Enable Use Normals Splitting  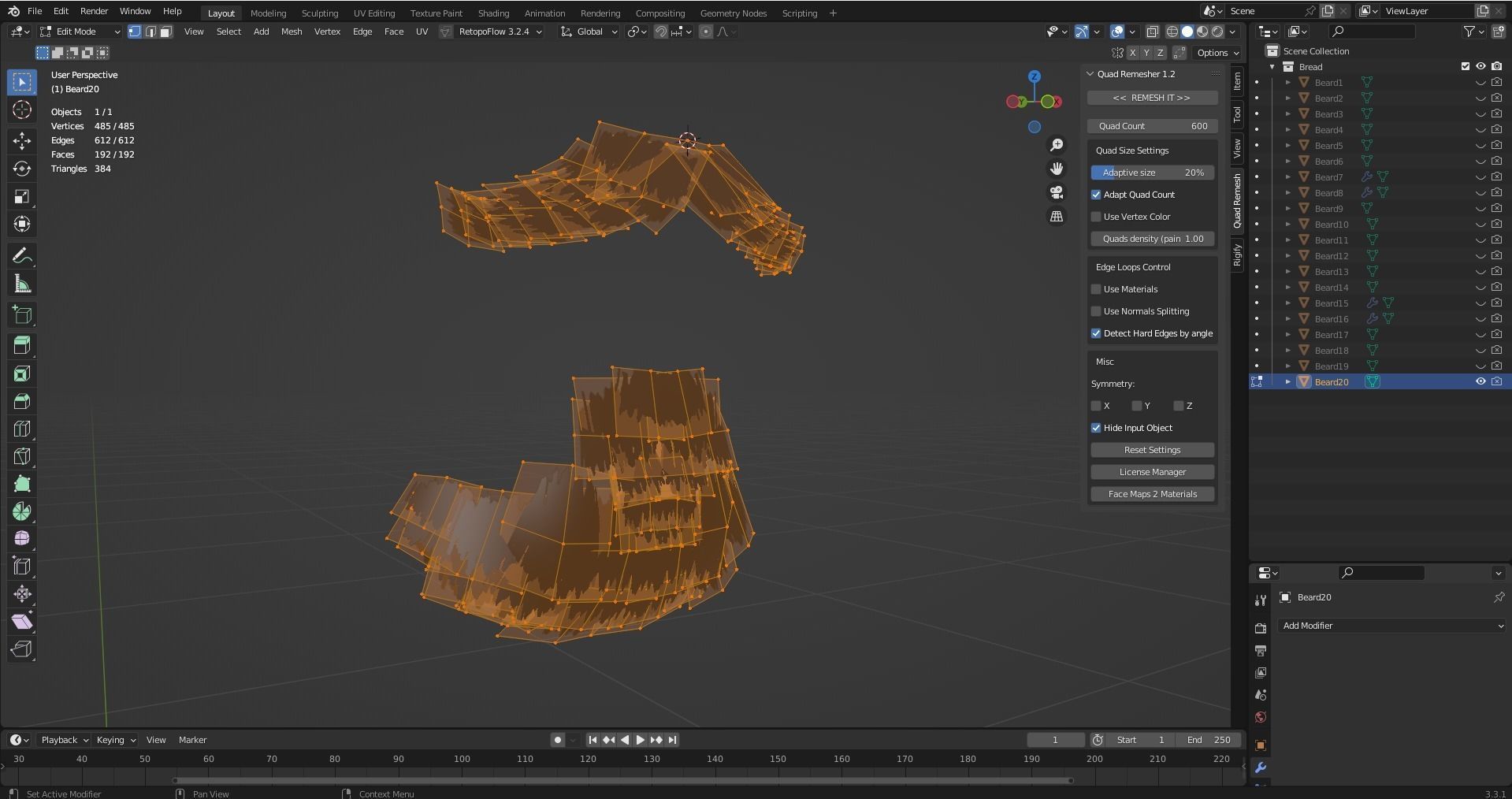point(1096,311)
